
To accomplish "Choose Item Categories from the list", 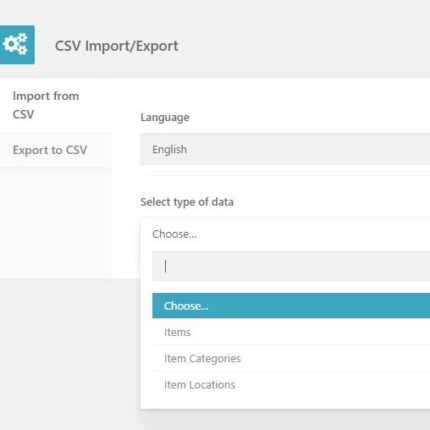I will [x=291, y=358].
